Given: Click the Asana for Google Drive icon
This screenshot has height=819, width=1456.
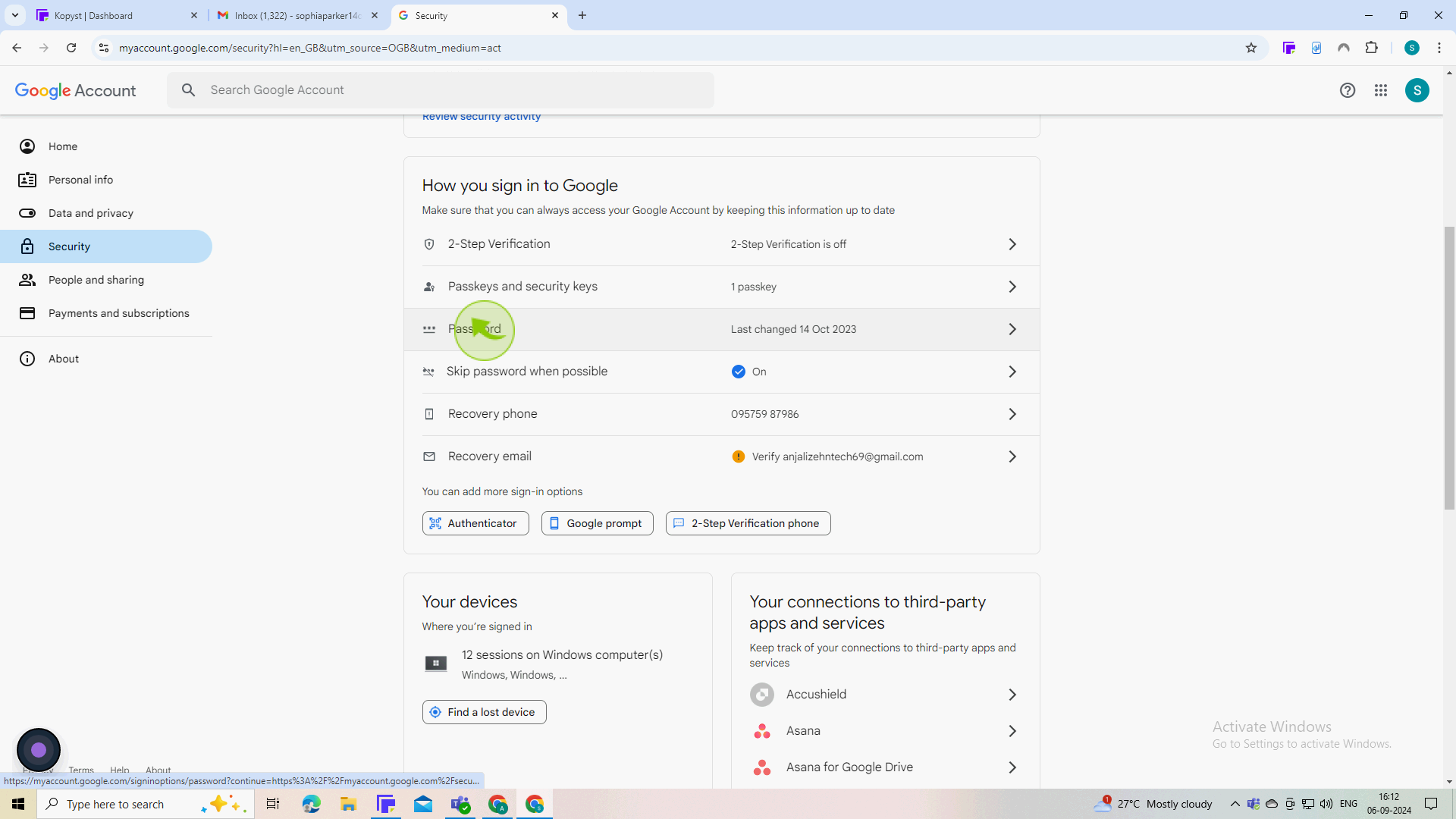Looking at the screenshot, I should 762,767.
